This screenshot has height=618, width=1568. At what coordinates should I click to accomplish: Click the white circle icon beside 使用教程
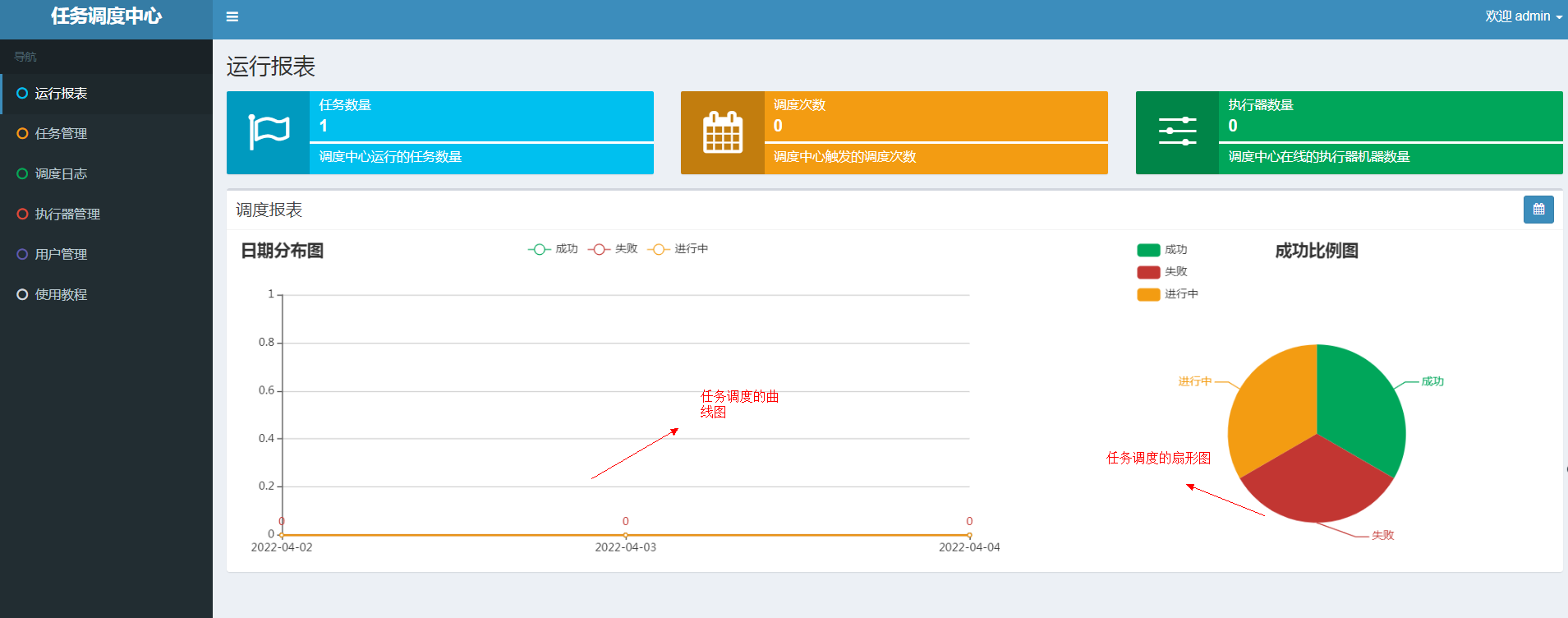coord(22,294)
